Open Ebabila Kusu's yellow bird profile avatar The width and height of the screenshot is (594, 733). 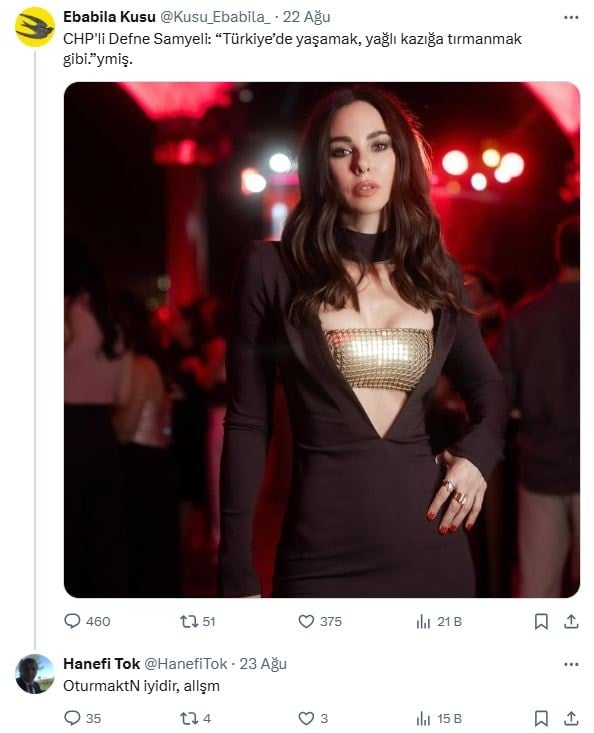[x=35, y=27]
